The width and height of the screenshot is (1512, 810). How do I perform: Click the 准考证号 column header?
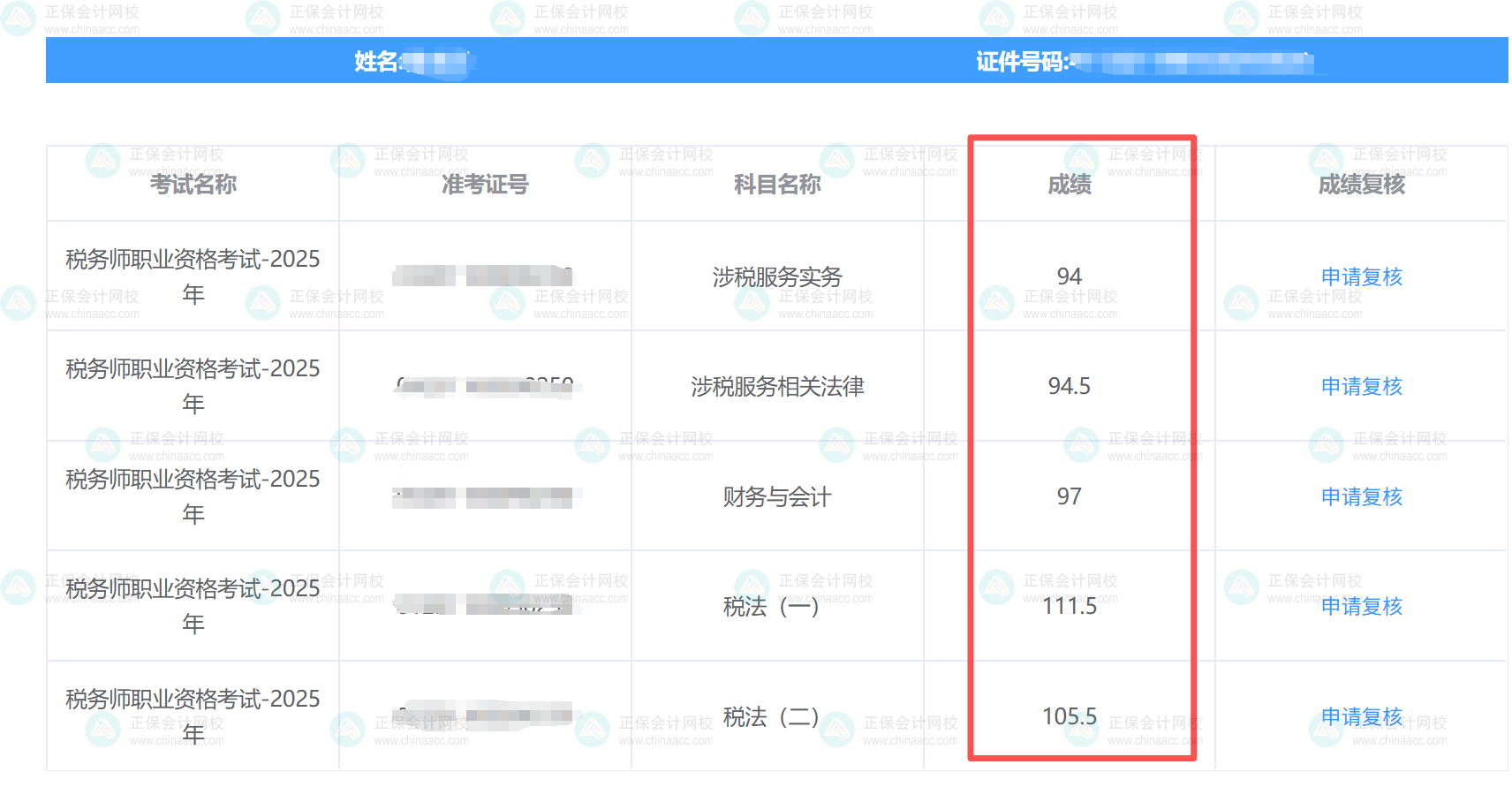click(484, 185)
